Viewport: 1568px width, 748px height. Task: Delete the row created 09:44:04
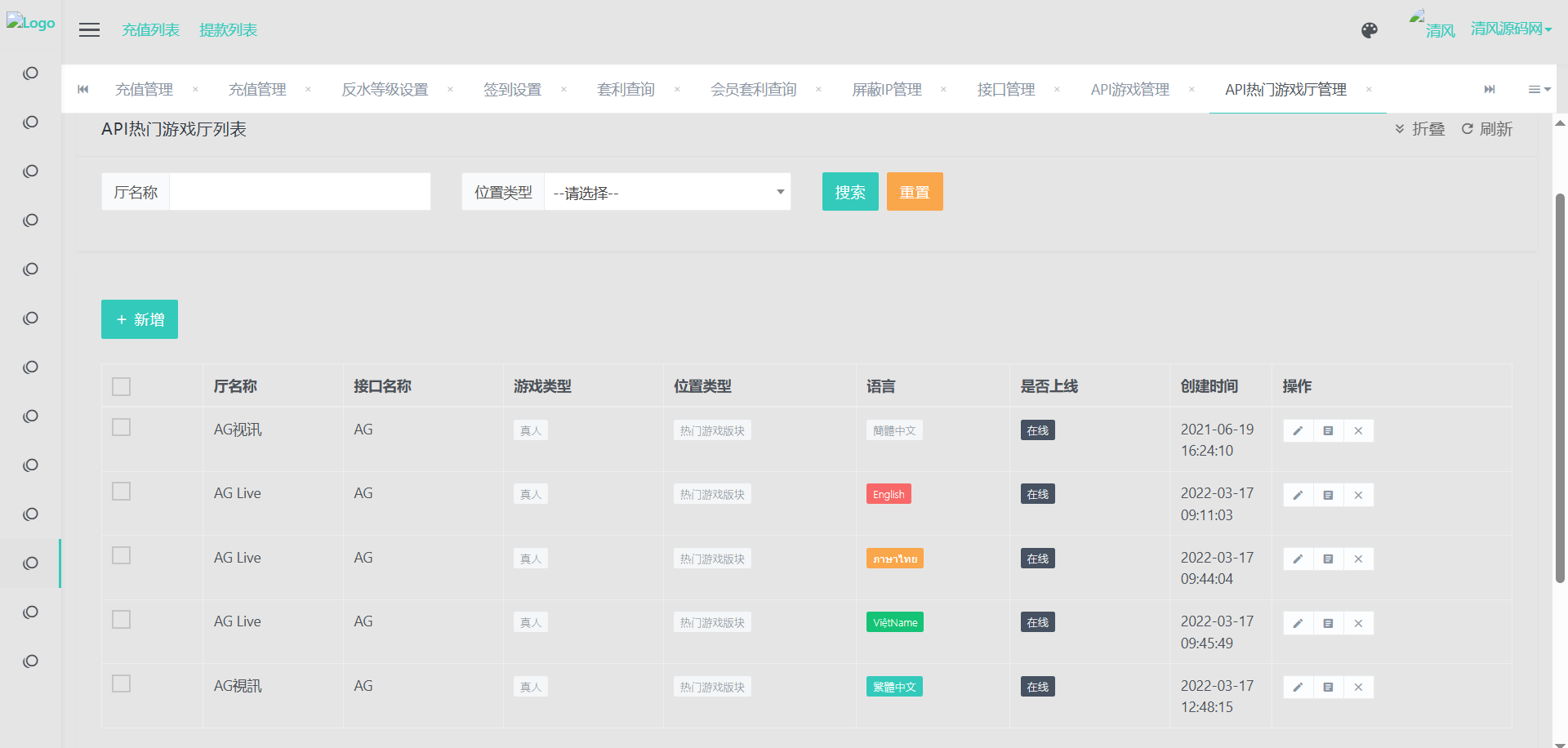(x=1358, y=559)
